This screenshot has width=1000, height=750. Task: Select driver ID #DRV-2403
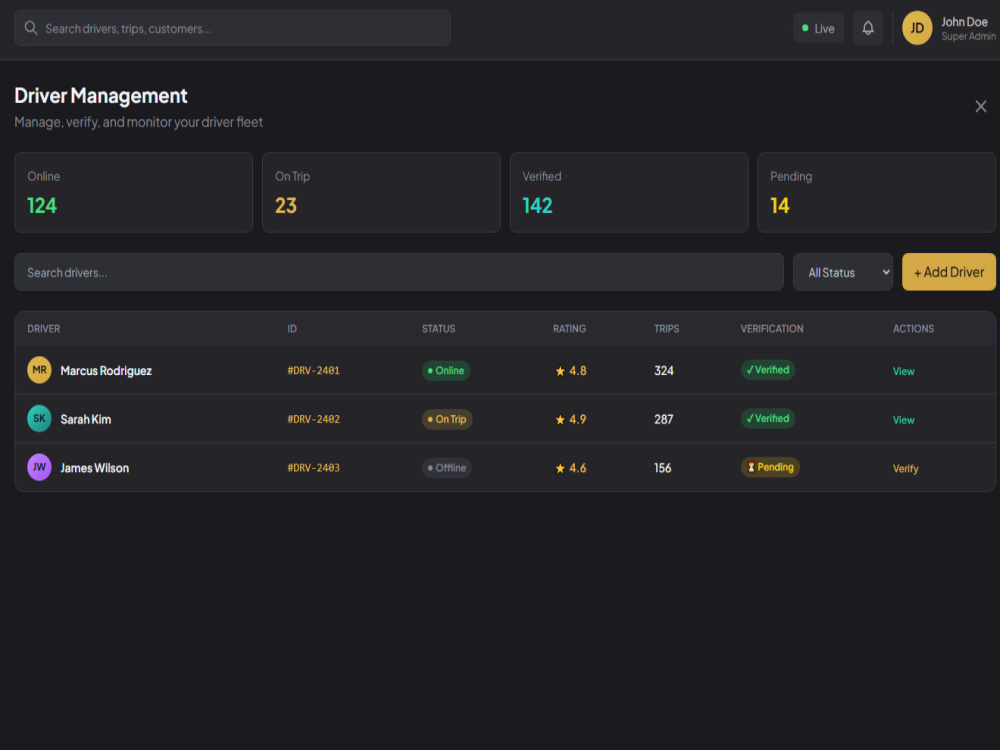313,467
